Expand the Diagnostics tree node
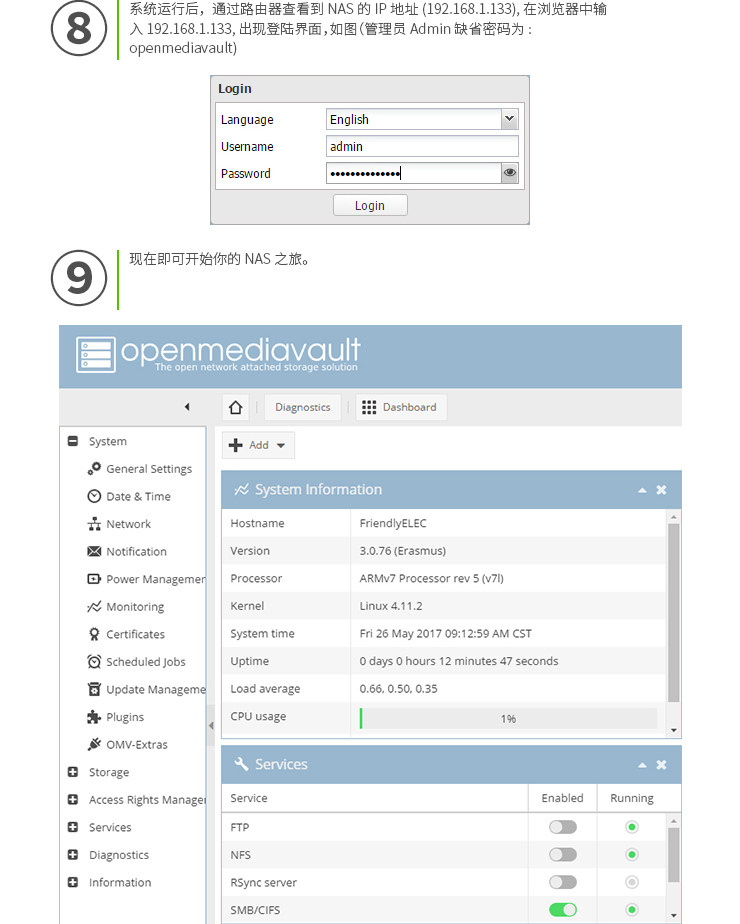The width and height of the screenshot is (740, 924). [73, 854]
